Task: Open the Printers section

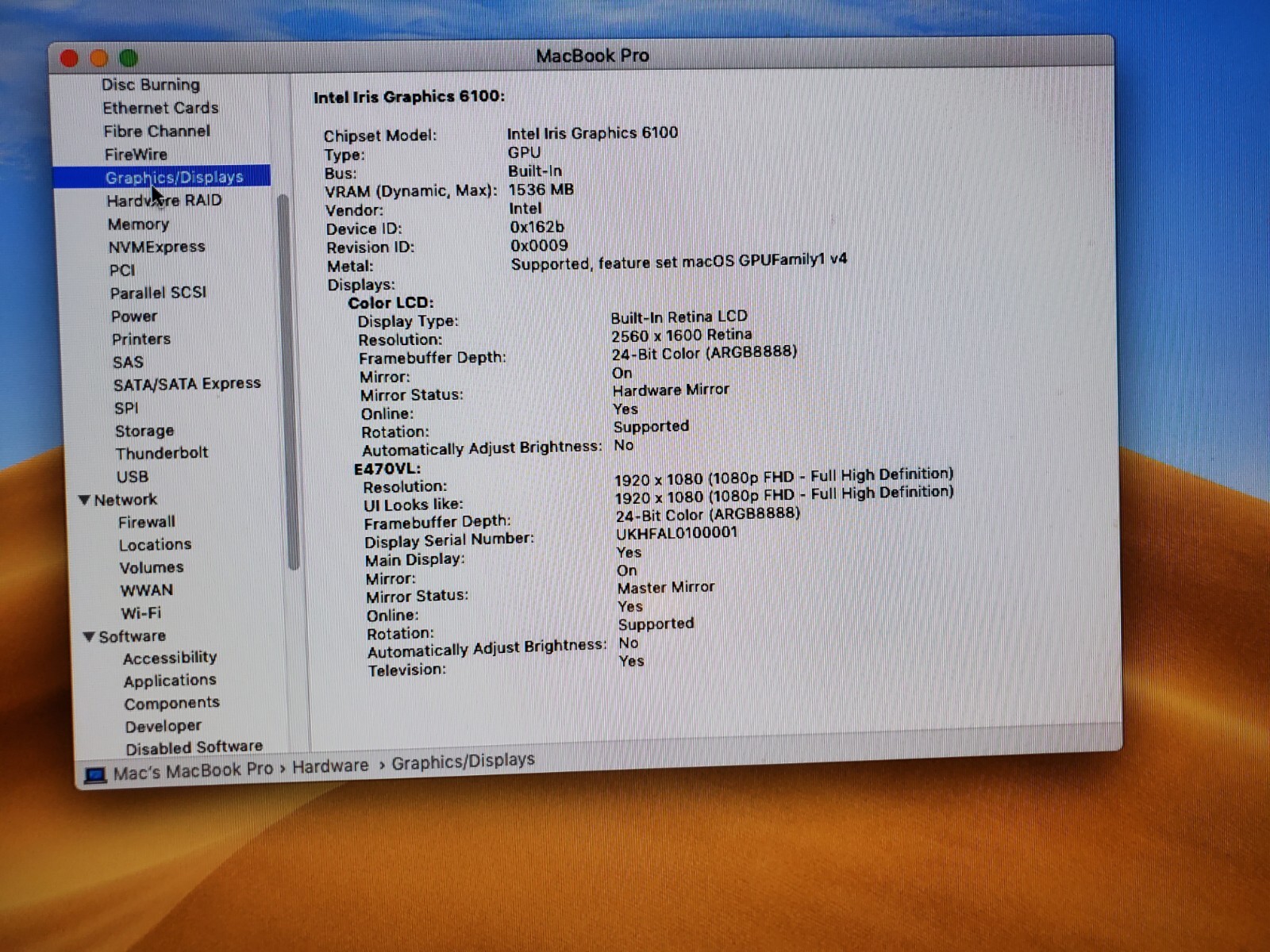Action: click(x=141, y=339)
